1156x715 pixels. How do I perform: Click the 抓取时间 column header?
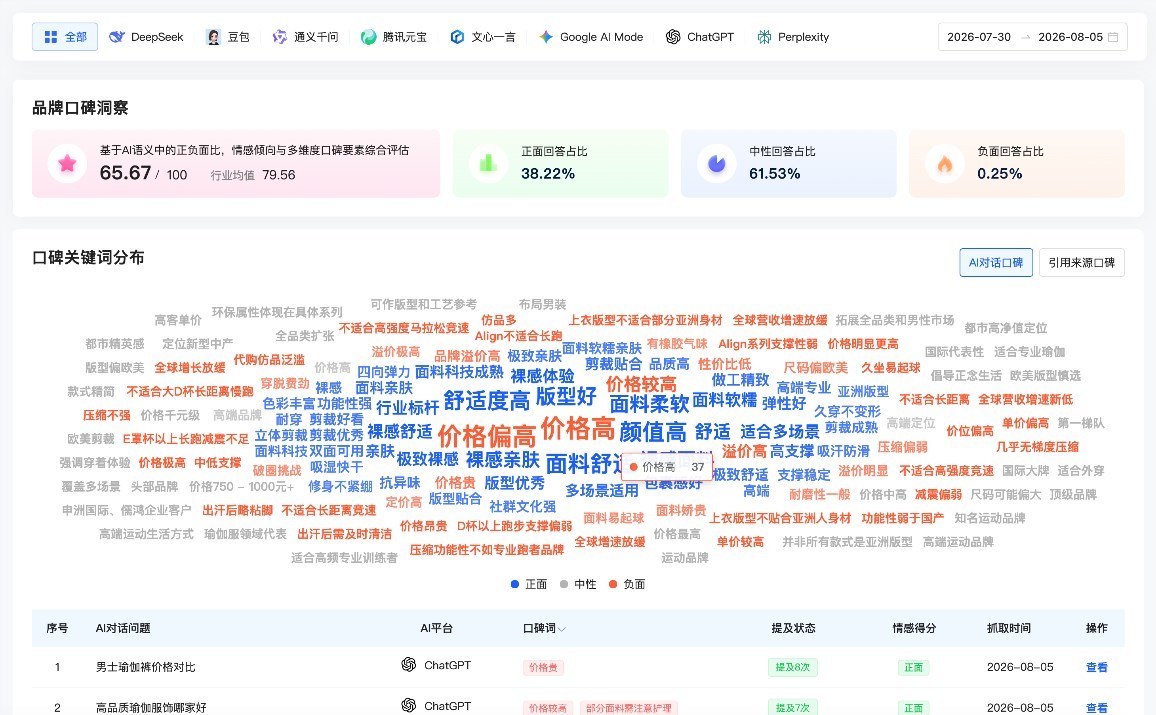coord(1009,628)
